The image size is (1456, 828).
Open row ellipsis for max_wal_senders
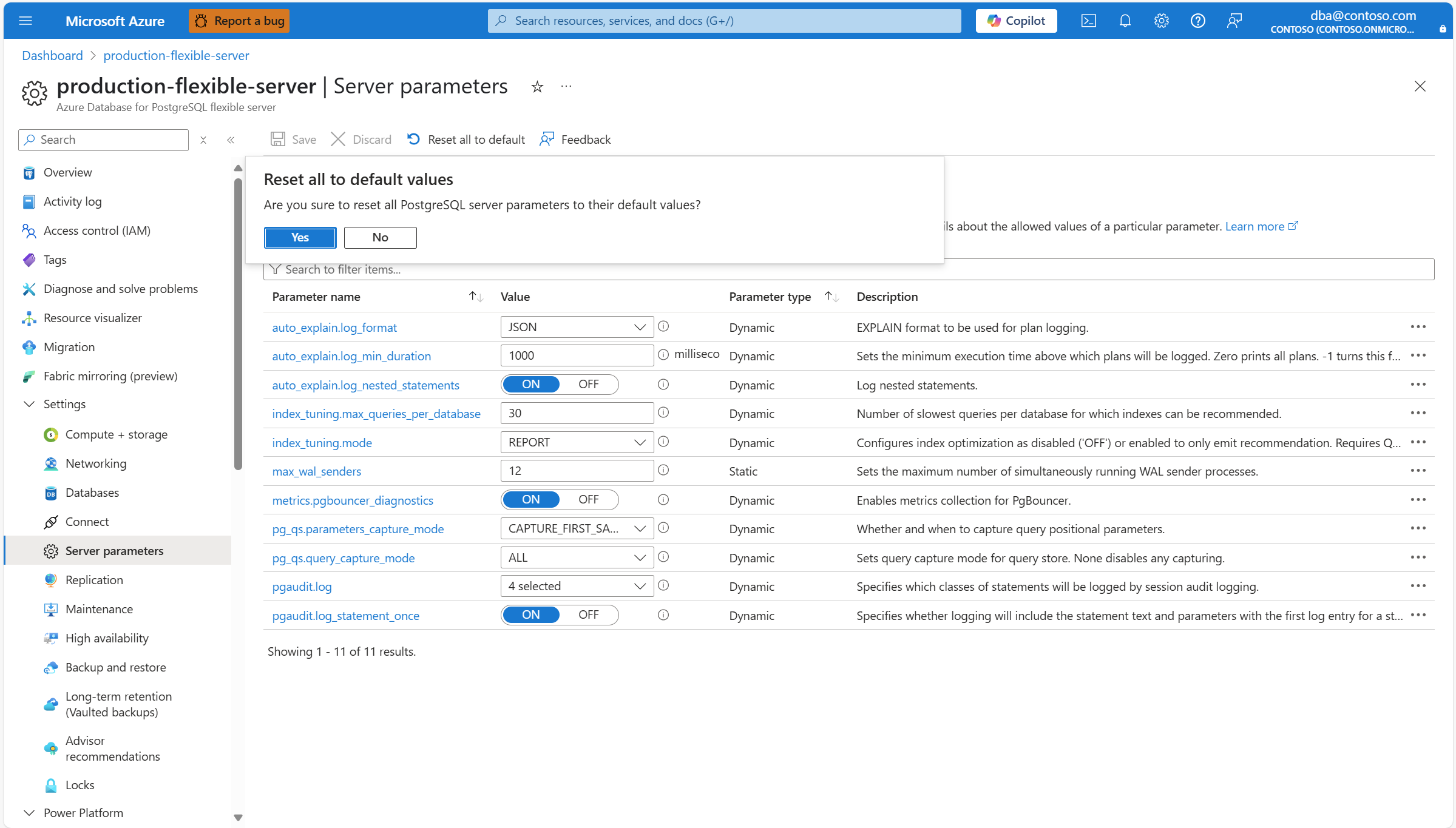point(1418,471)
